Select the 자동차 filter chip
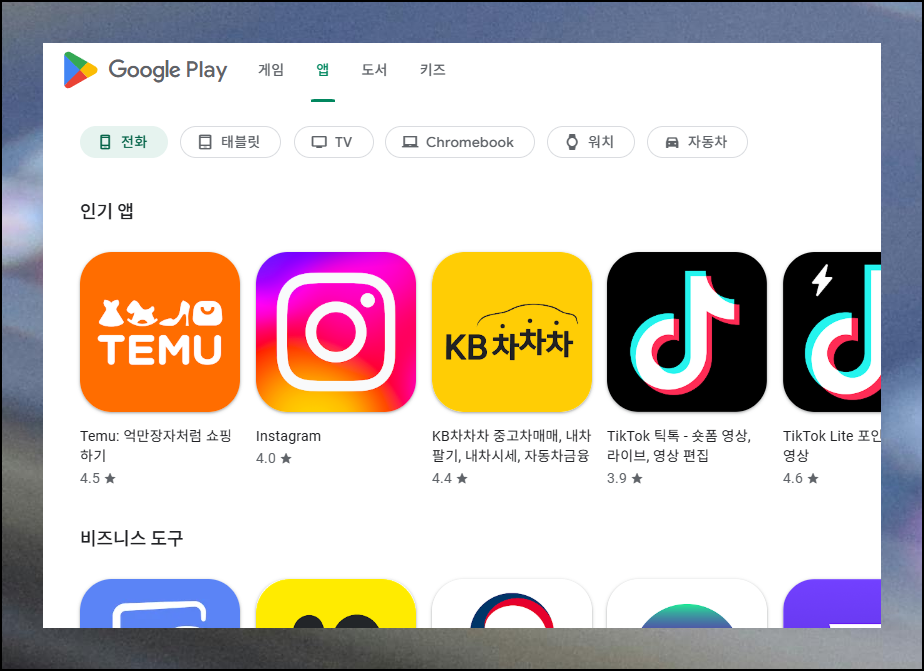This screenshot has height=671, width=924. pos(697,142)
